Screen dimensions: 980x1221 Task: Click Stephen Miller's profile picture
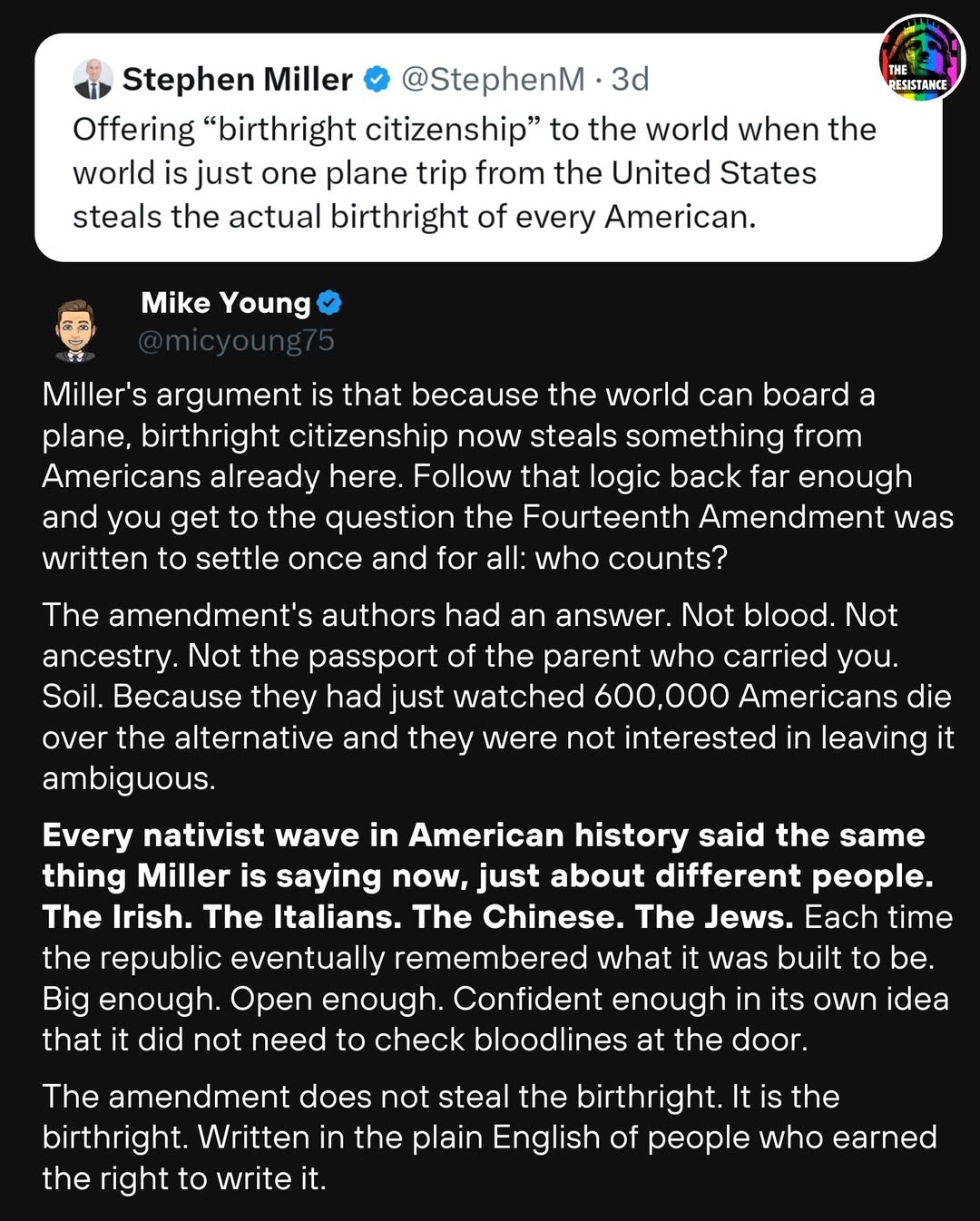pos(93,79)
